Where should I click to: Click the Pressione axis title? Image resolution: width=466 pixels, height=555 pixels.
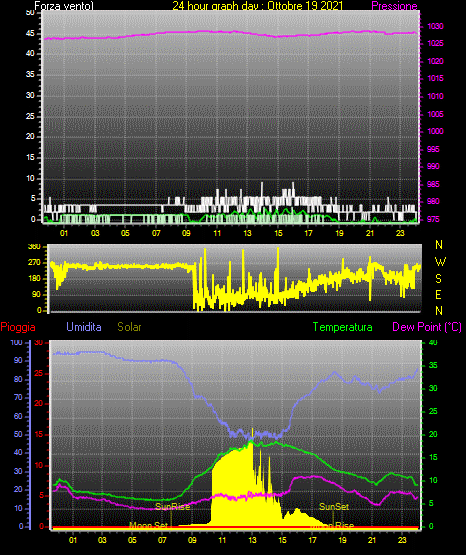click(x=394, y=6)
